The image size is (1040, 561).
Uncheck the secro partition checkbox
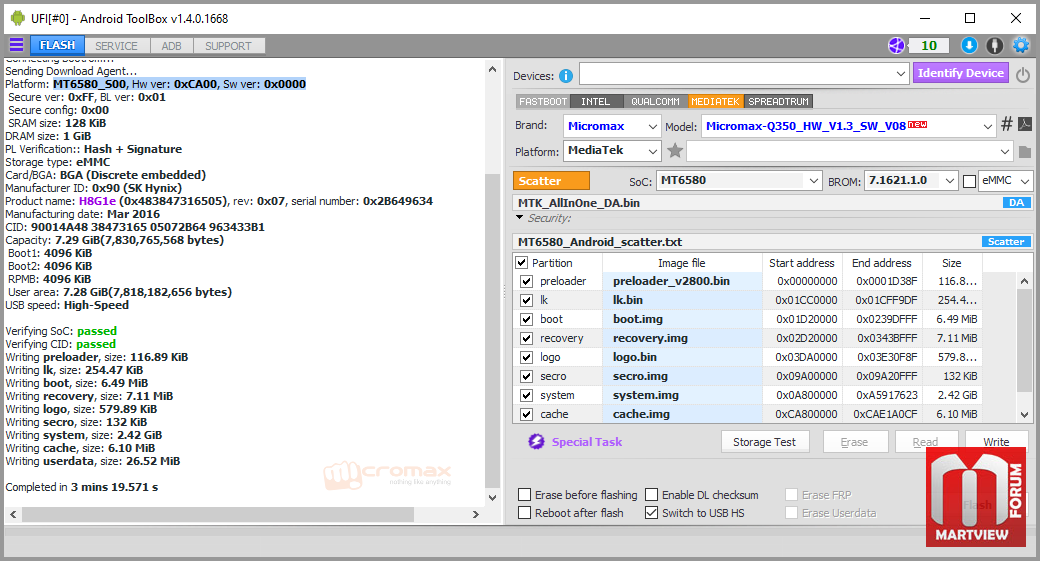527,376
